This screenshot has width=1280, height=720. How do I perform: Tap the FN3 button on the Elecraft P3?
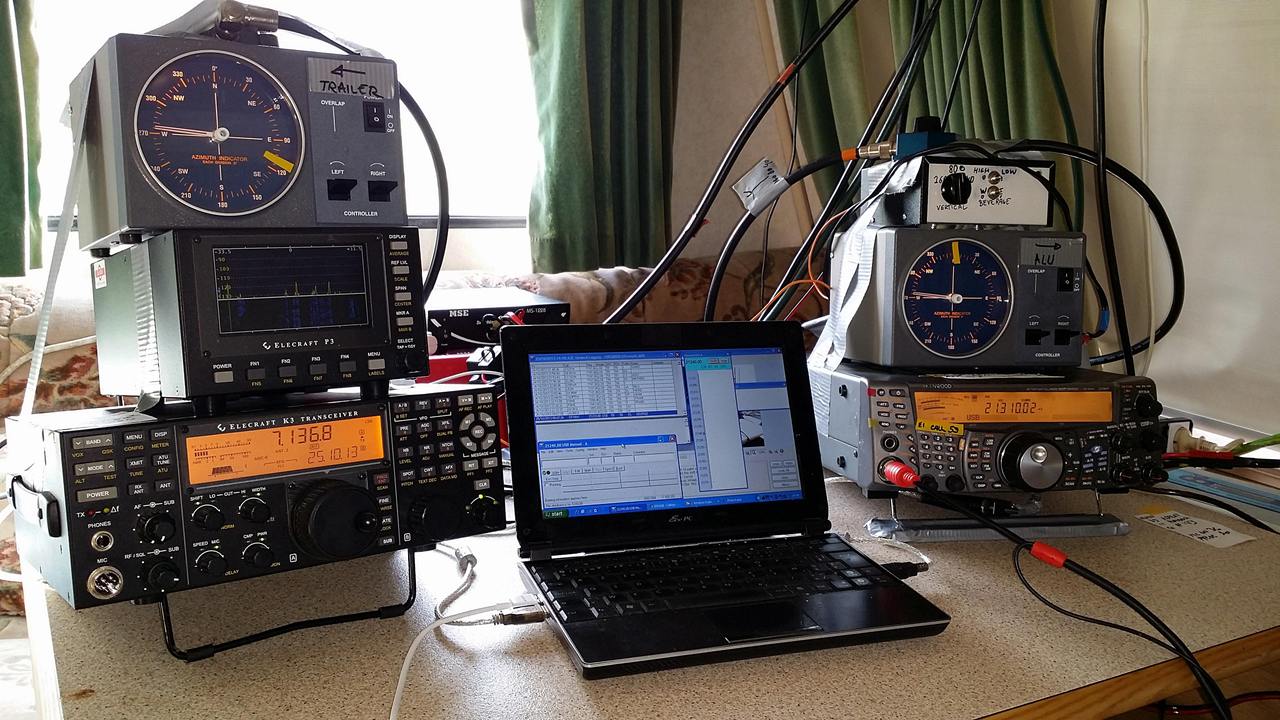[318, 369]
